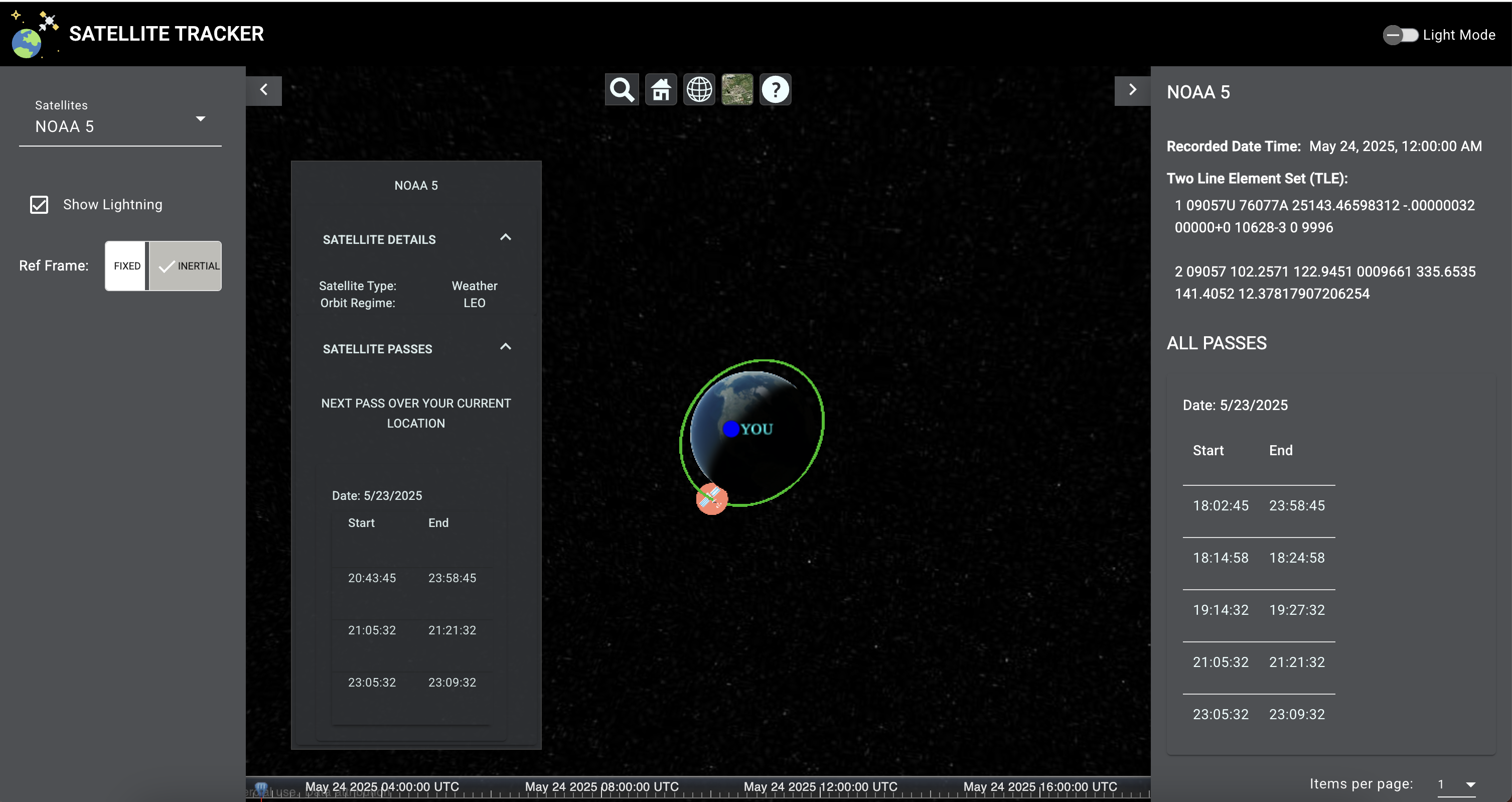Click the blue YOU location dot
The height and width of the screenshot is (802, 1512).
pos(730,429)
